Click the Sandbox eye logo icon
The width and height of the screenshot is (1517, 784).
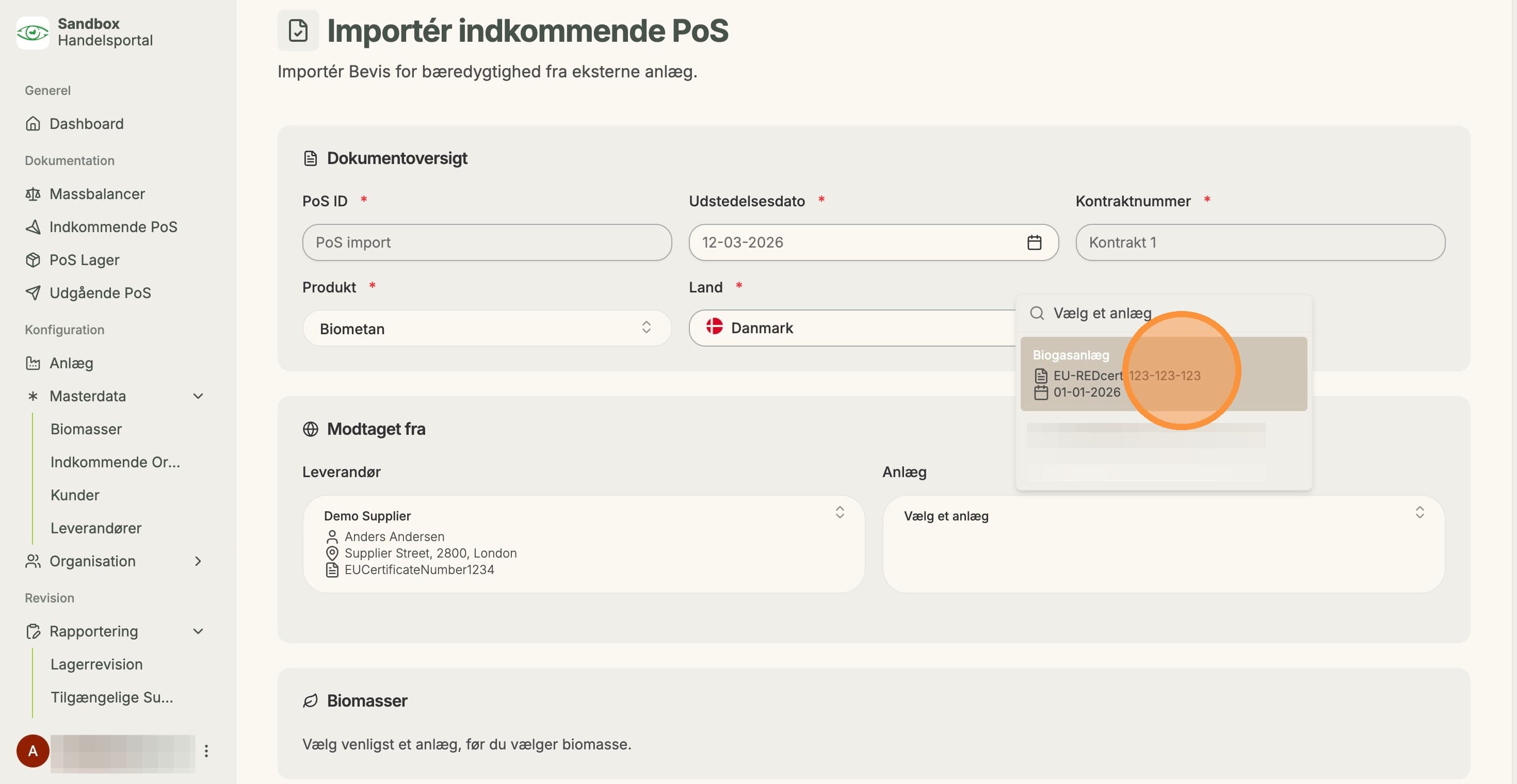click(33, 32)
